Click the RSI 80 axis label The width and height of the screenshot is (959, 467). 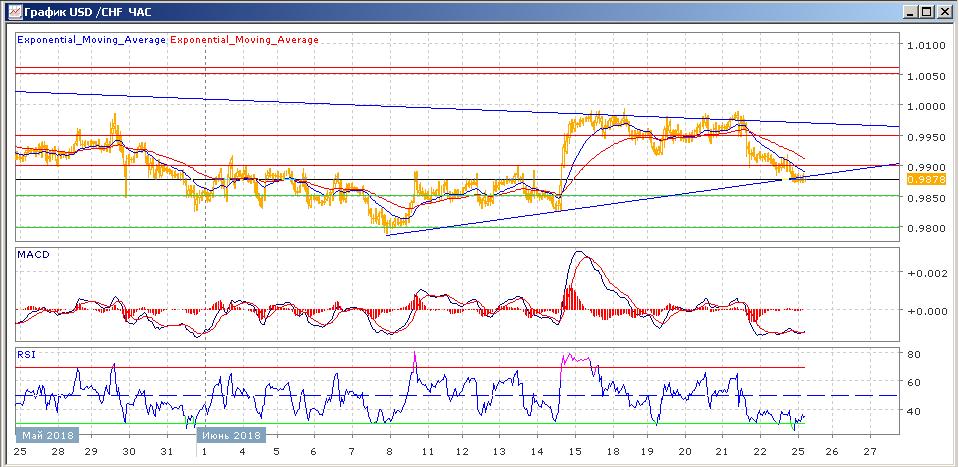click(x=914, y=354)
